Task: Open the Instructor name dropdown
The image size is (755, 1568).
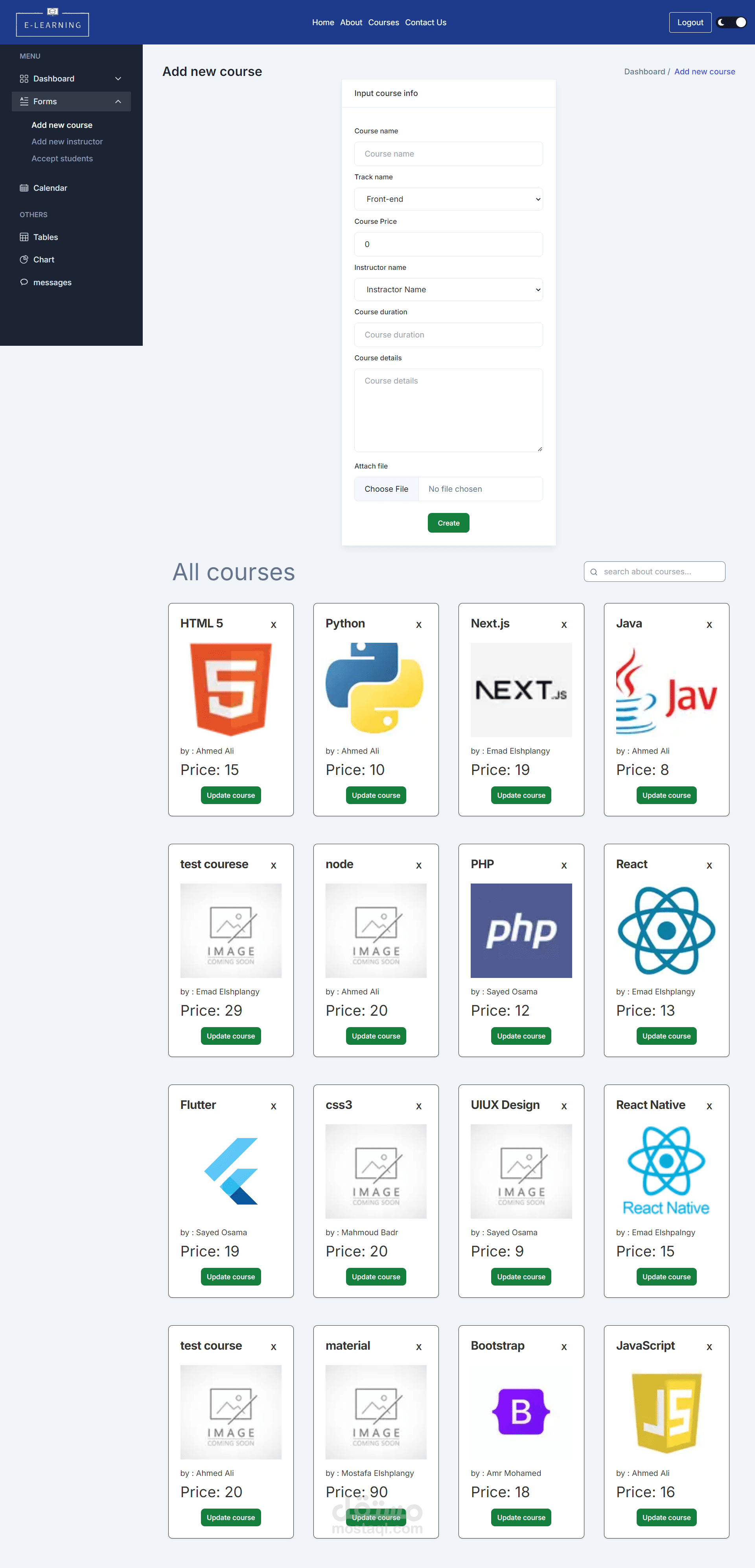Action: 448,290
